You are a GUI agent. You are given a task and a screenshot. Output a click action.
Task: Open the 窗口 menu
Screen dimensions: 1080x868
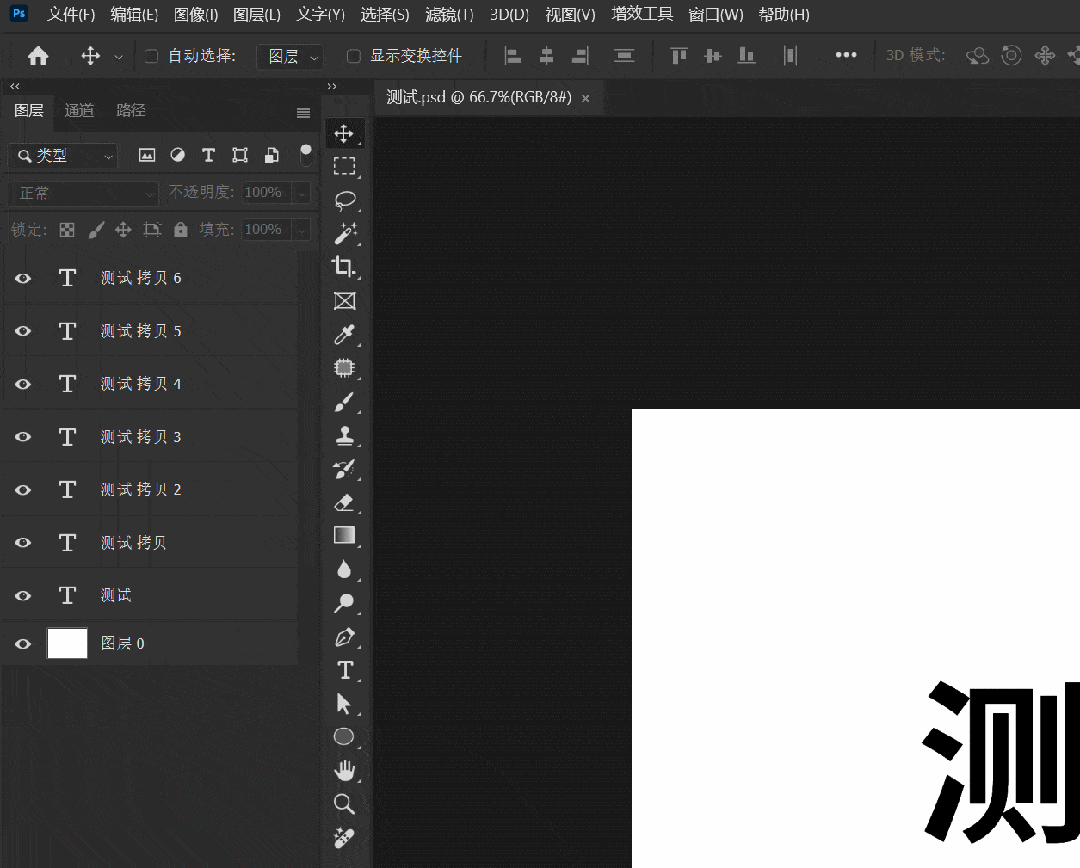tap(716, 14)
